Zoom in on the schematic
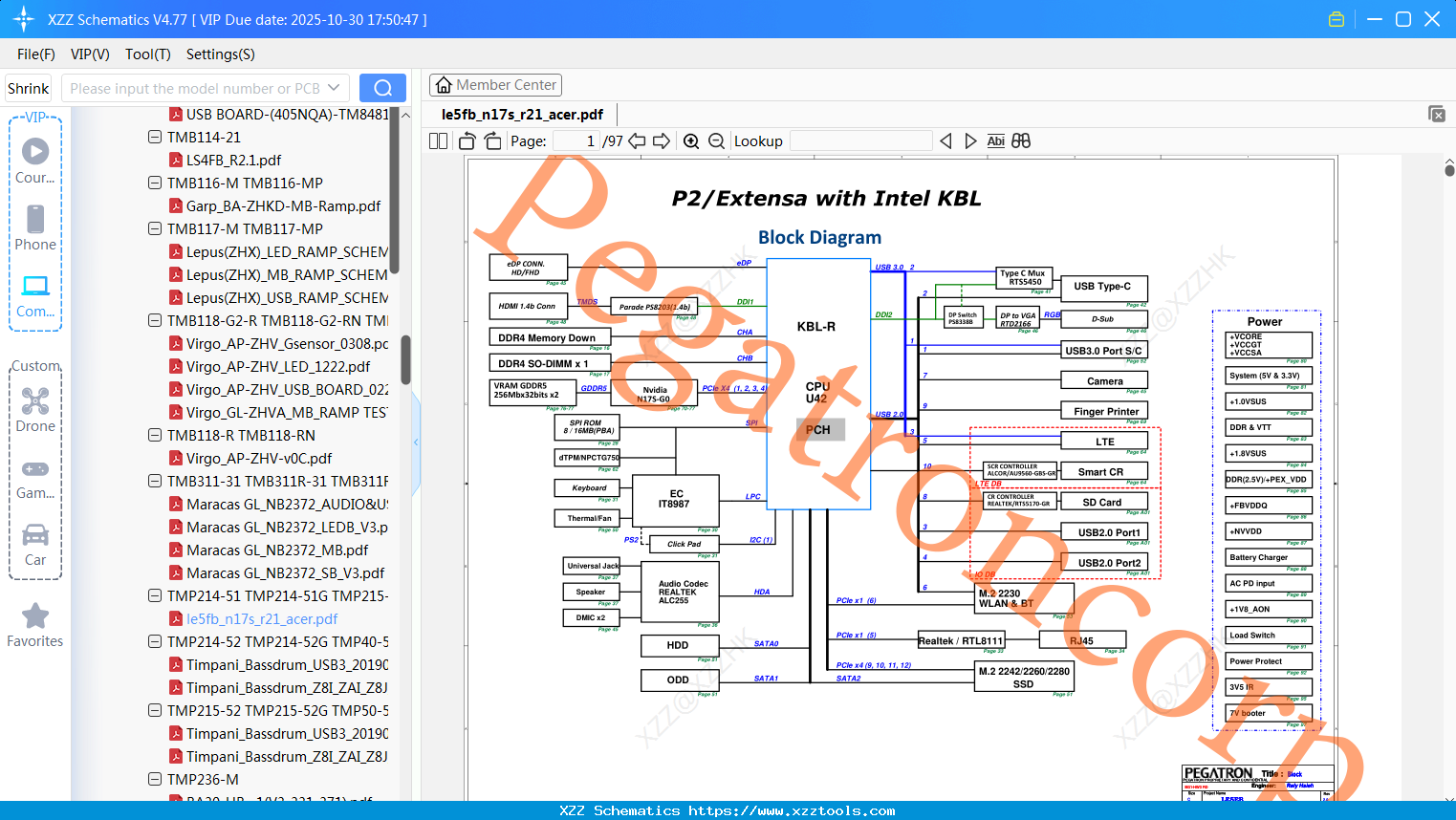 point(691,141)
